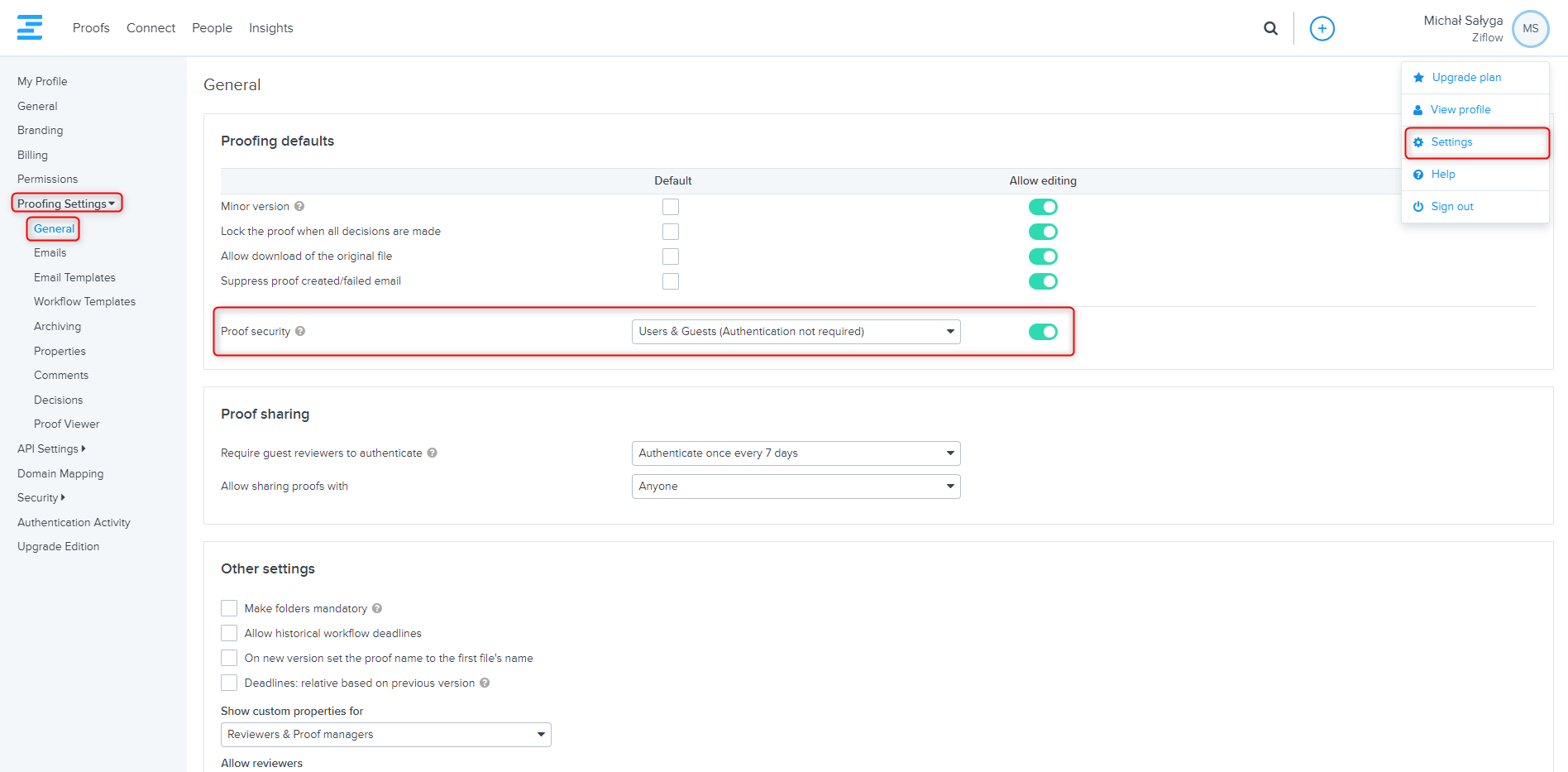This screenshot has height=772, width=1568.
Task: Enable Make folders mandatory checkbox
Action: (x=229, y=608)
